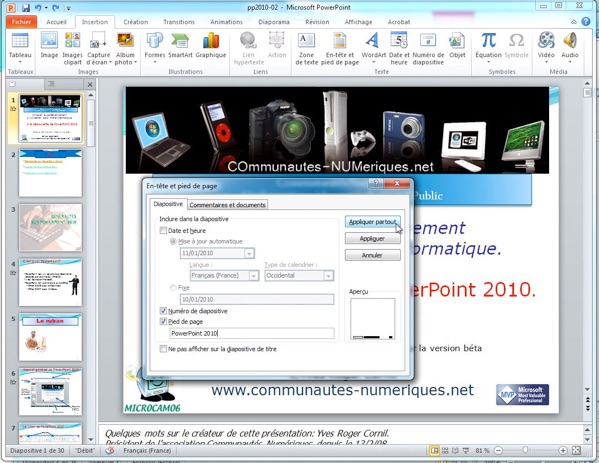Open quick access toolbar customize arrow

[x=68, y=8]
